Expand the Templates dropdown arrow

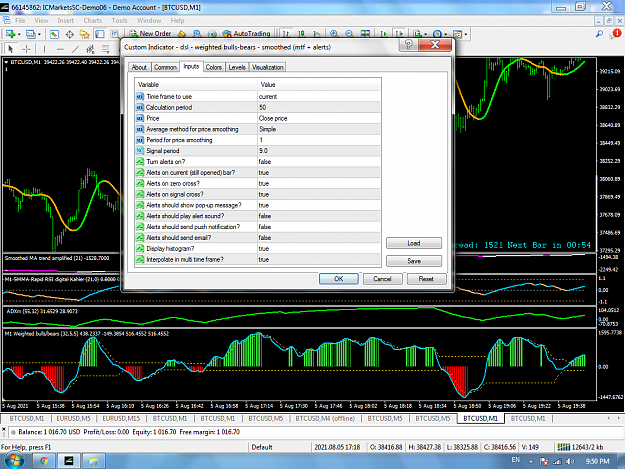[466, 34]
